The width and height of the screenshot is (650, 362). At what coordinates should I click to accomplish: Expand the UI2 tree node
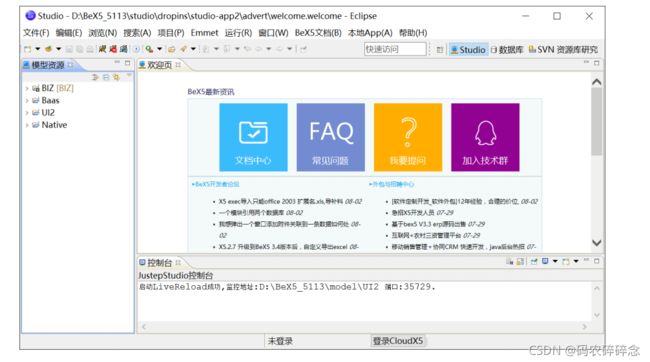27,113
